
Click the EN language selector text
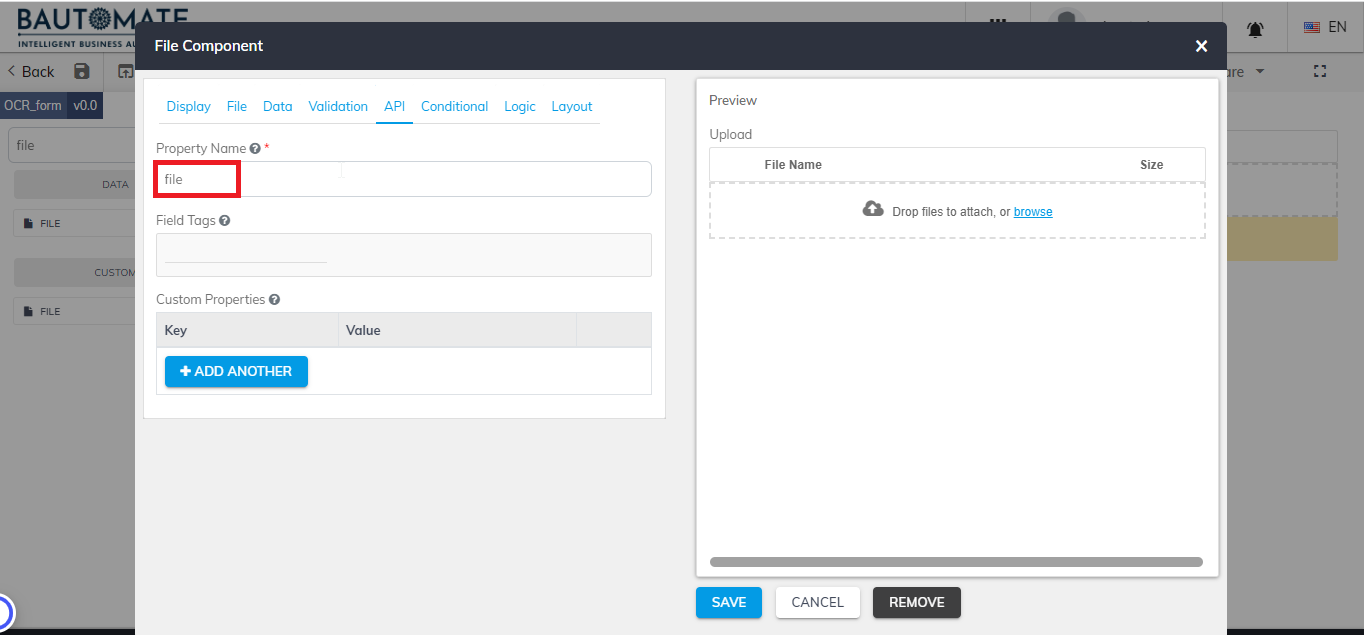(x=1337, y=28)
